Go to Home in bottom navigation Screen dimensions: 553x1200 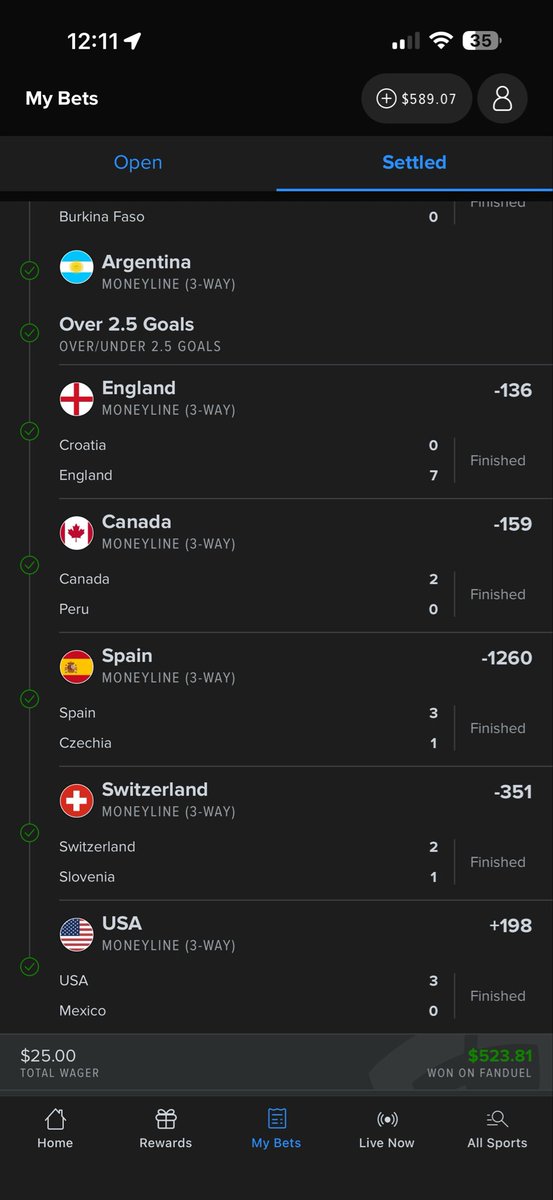(55, 1129)
